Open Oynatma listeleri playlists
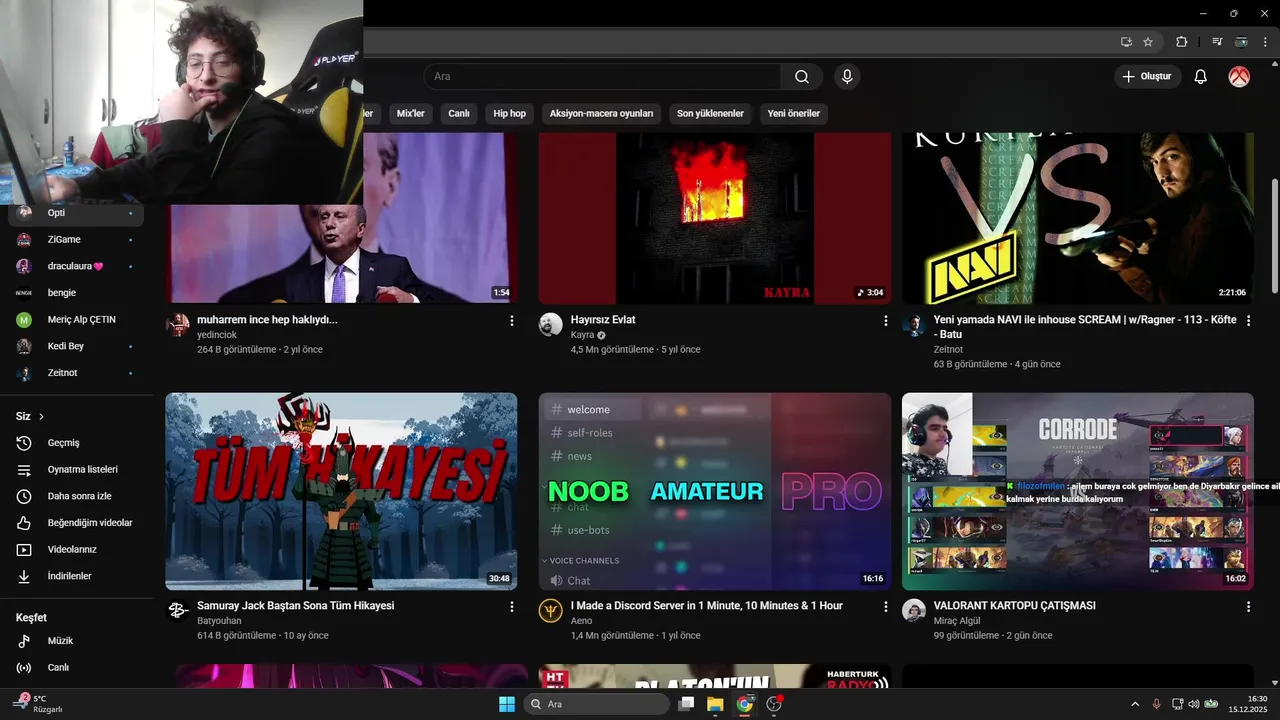Viewport: 1280px width, 720px height. (76, 470)
